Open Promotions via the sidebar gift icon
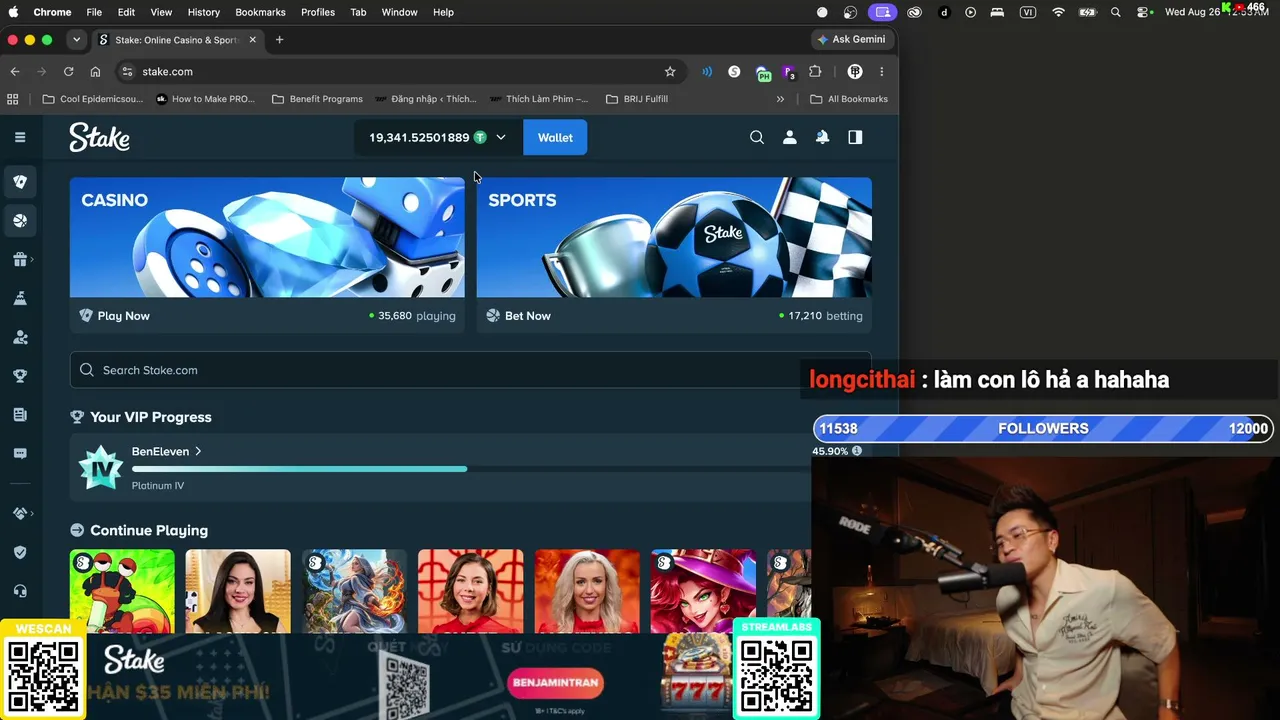1280x720 pixels. point(20,260)
